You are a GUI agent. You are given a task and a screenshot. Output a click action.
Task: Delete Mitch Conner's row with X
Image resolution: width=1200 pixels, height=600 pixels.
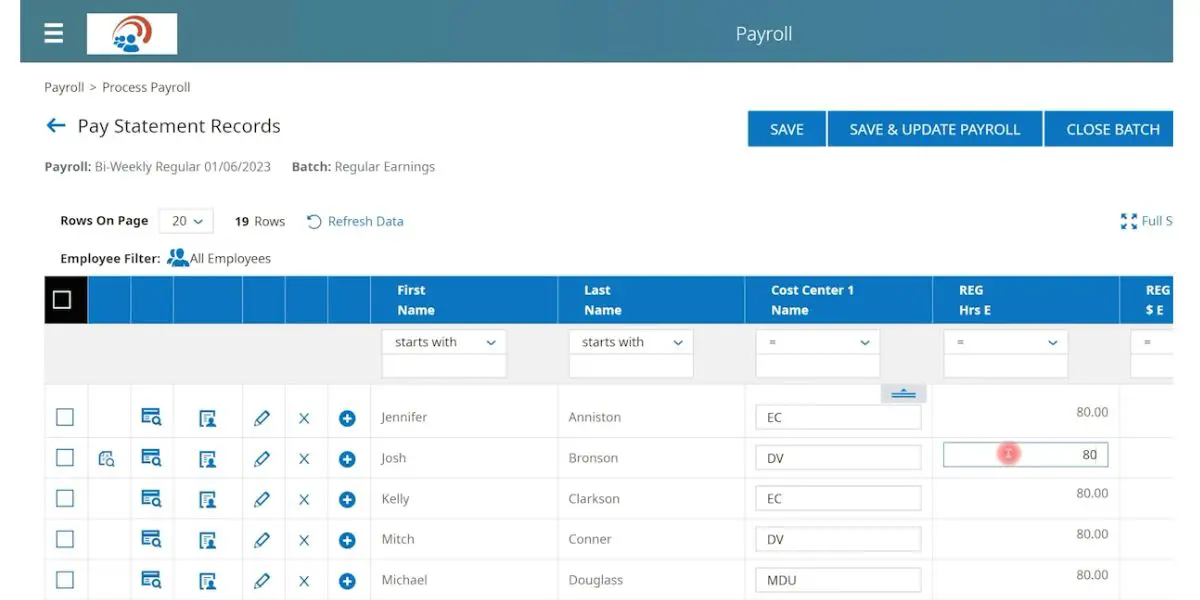304,540
